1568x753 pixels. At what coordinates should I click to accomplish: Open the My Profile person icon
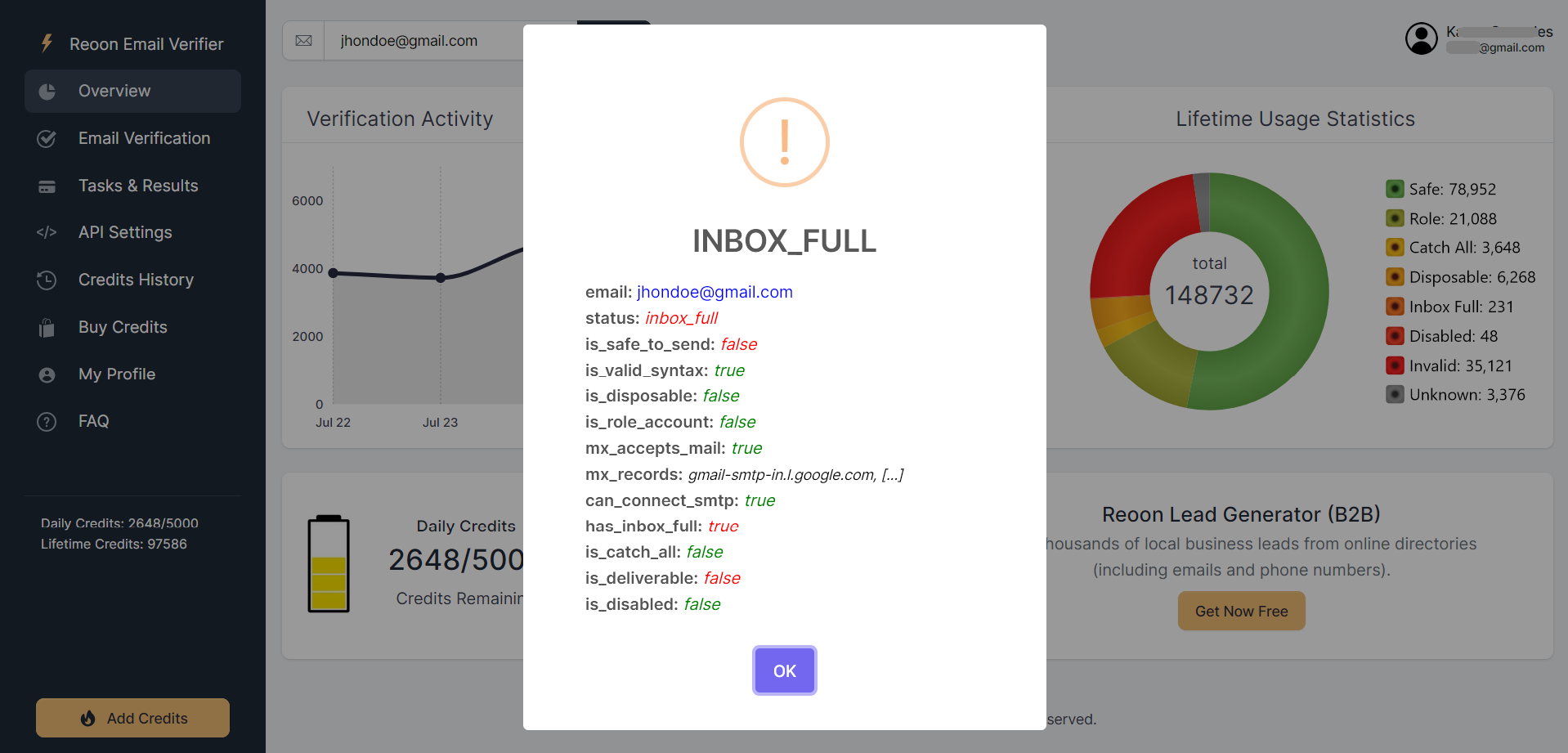47,374
